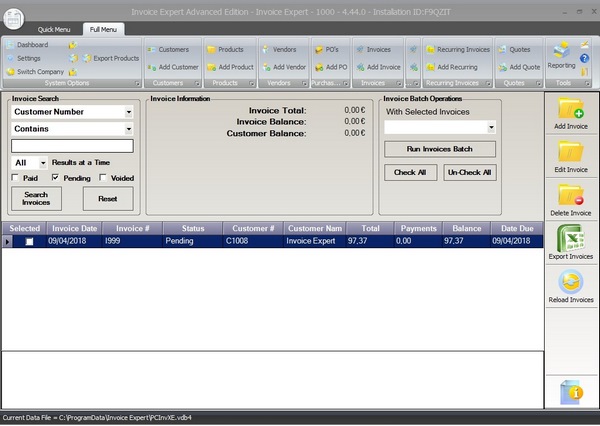The width and height of the screenshot is (600, 426).
Task: Open Settings in the ribbon
Action: (x=24, y=58)
